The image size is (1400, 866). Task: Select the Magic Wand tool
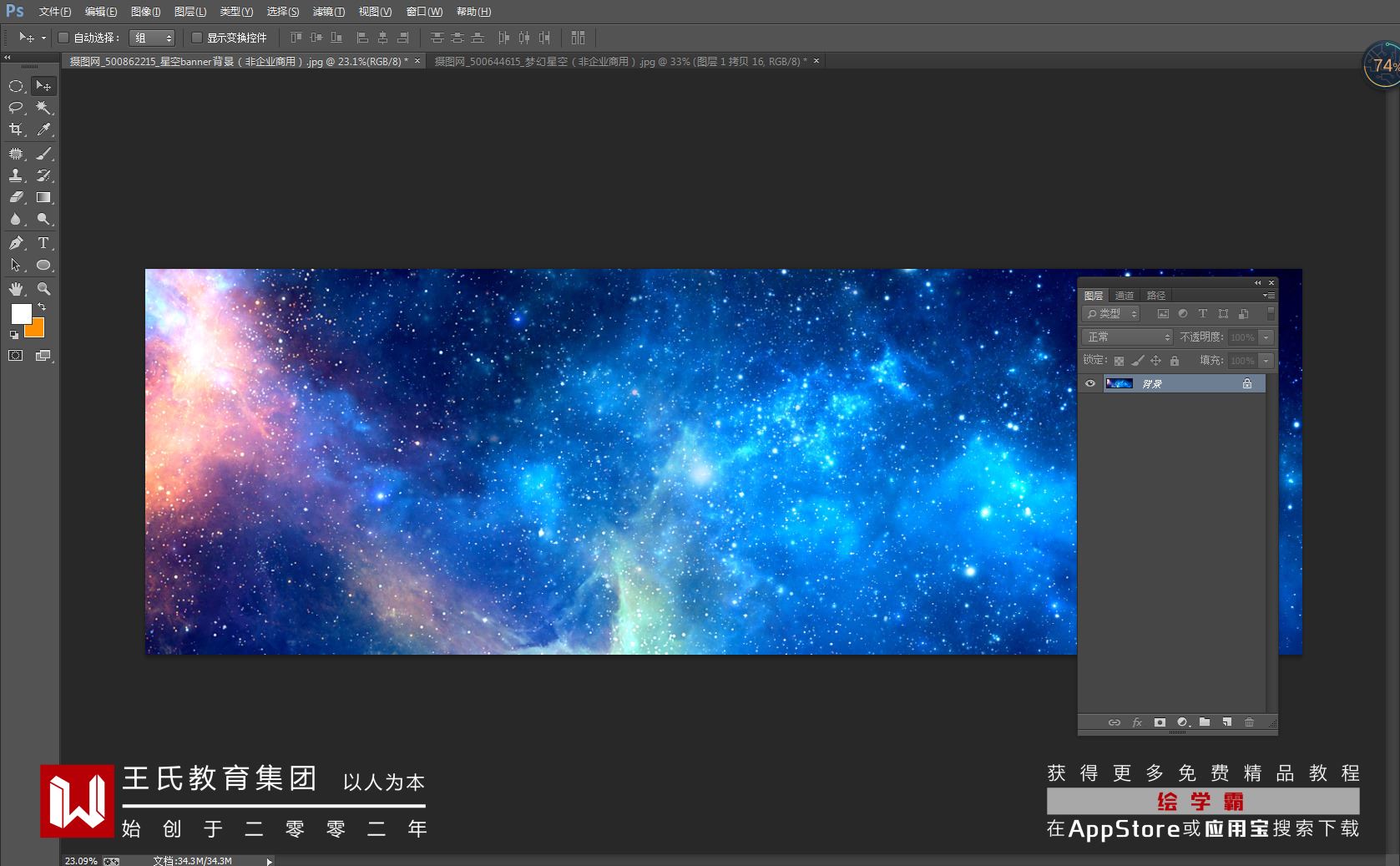pos(43,108)
